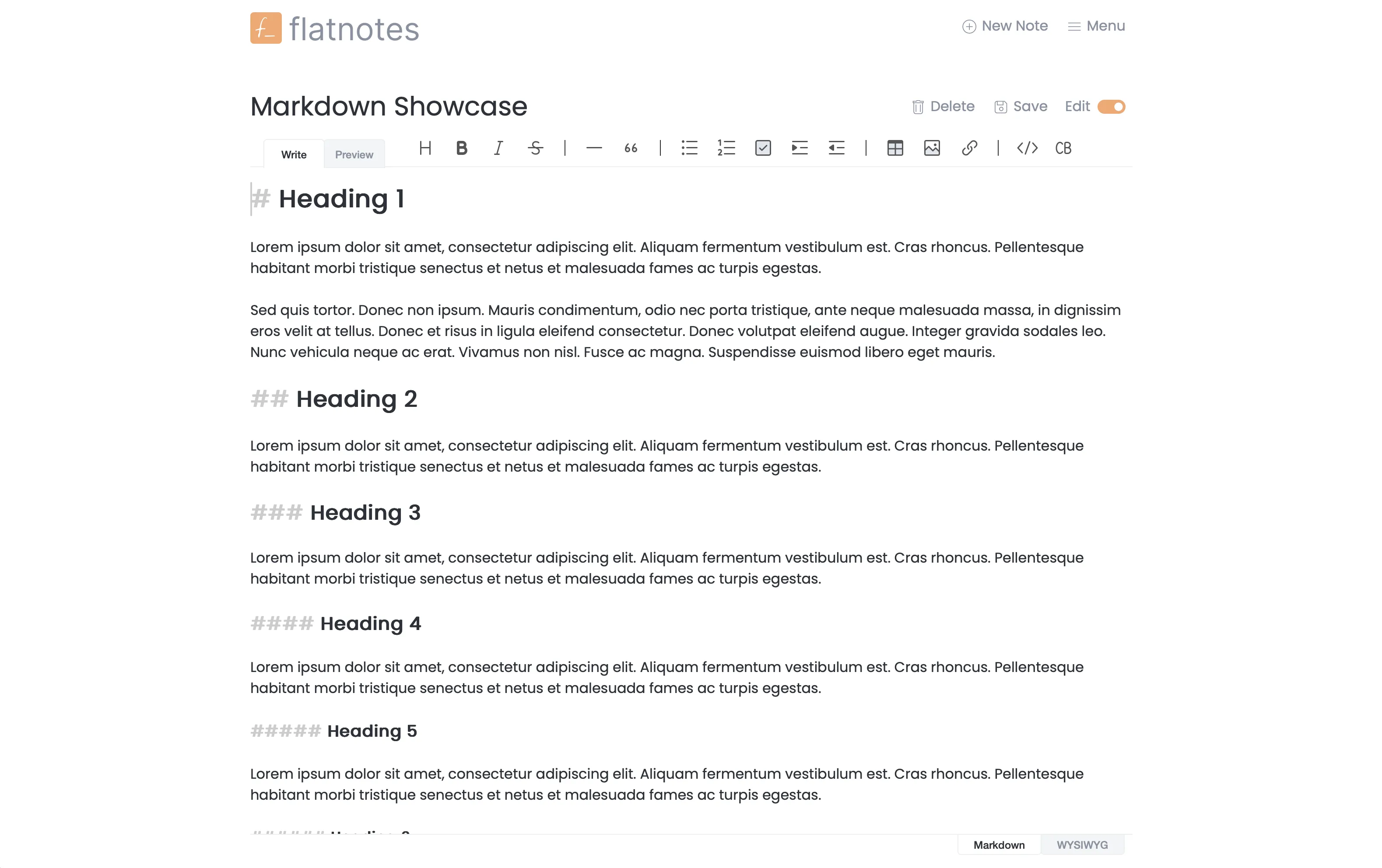Insert a hyperlink
This screenshot has height=868, width=1382.
969,148
